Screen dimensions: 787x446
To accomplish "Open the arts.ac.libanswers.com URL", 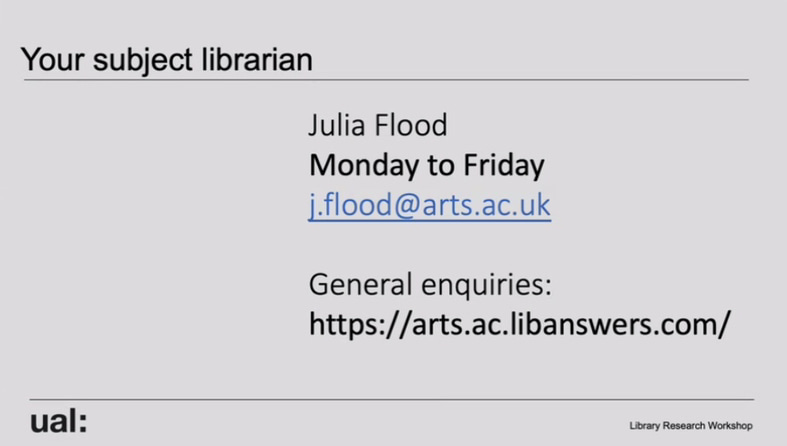I will tap(519, 325).
